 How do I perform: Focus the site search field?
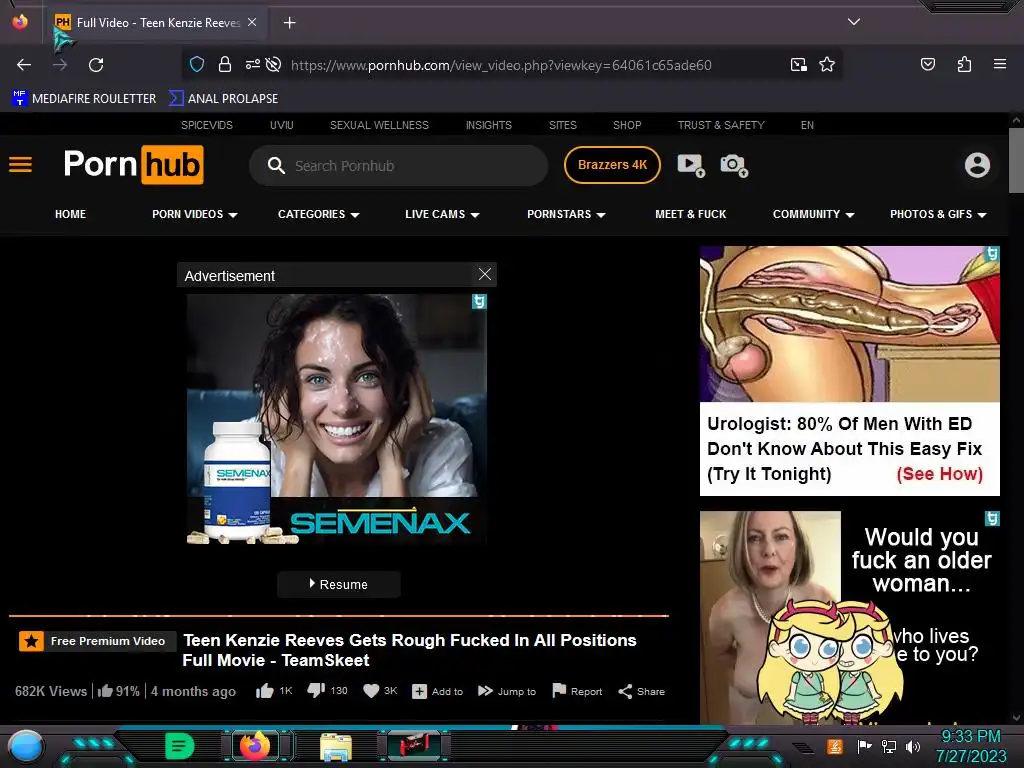(x=398, y=166)
